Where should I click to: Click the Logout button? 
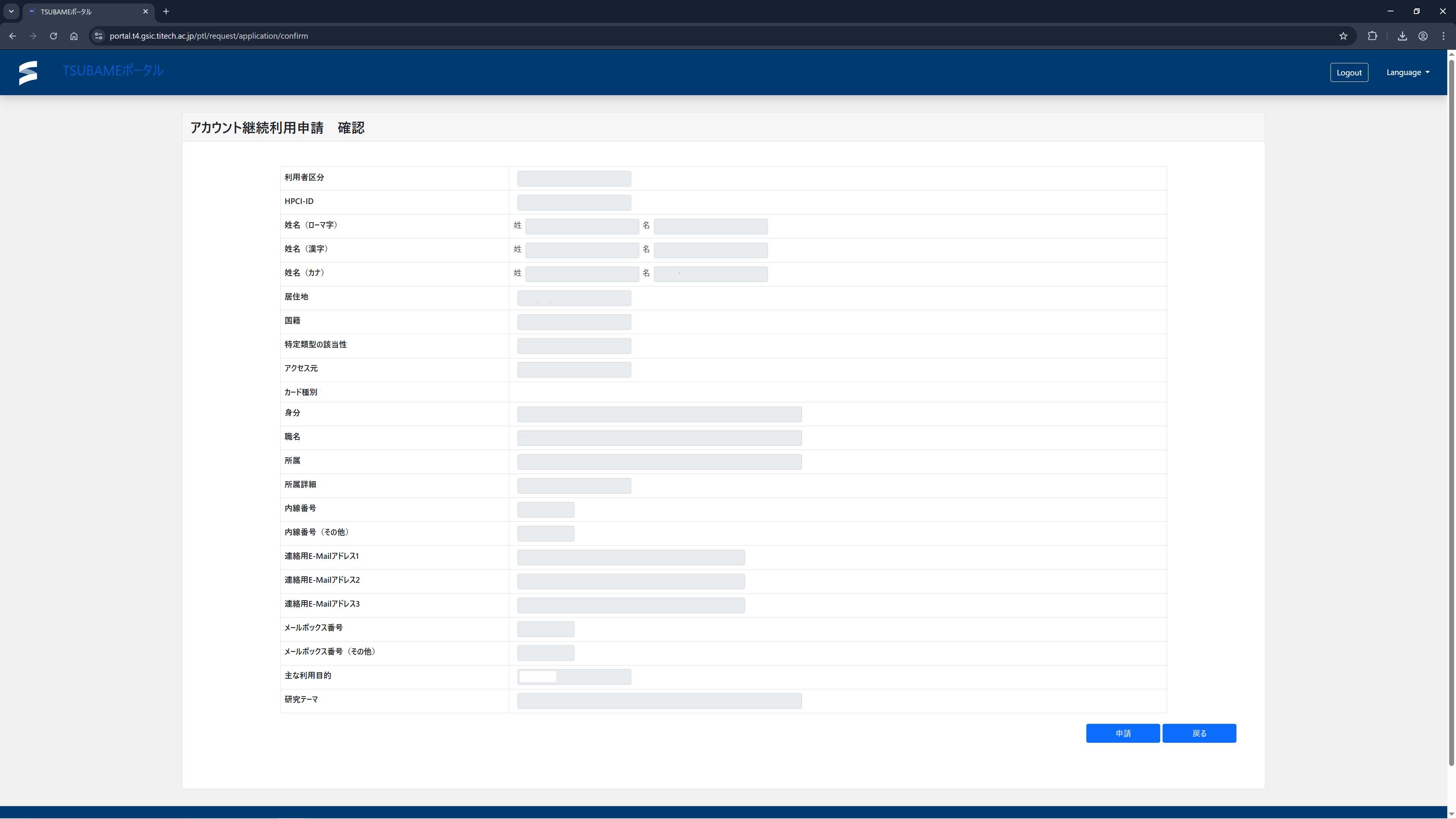[1349, 72]
